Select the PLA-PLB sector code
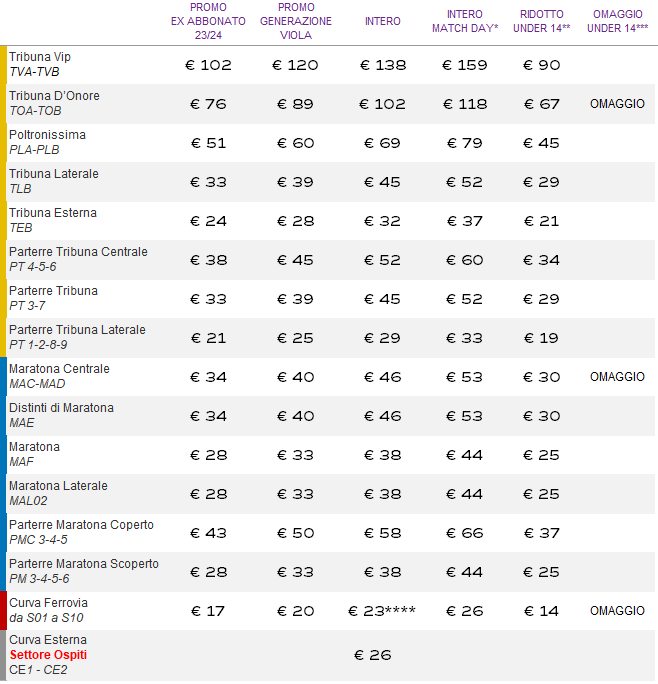The image size is (658, 684). click(x=34, y=150)
